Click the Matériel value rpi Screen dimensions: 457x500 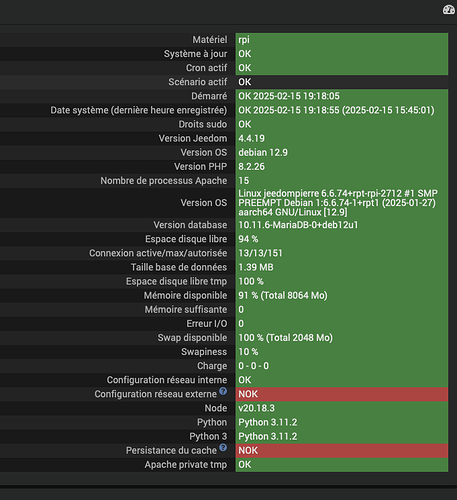click(244, 40)
